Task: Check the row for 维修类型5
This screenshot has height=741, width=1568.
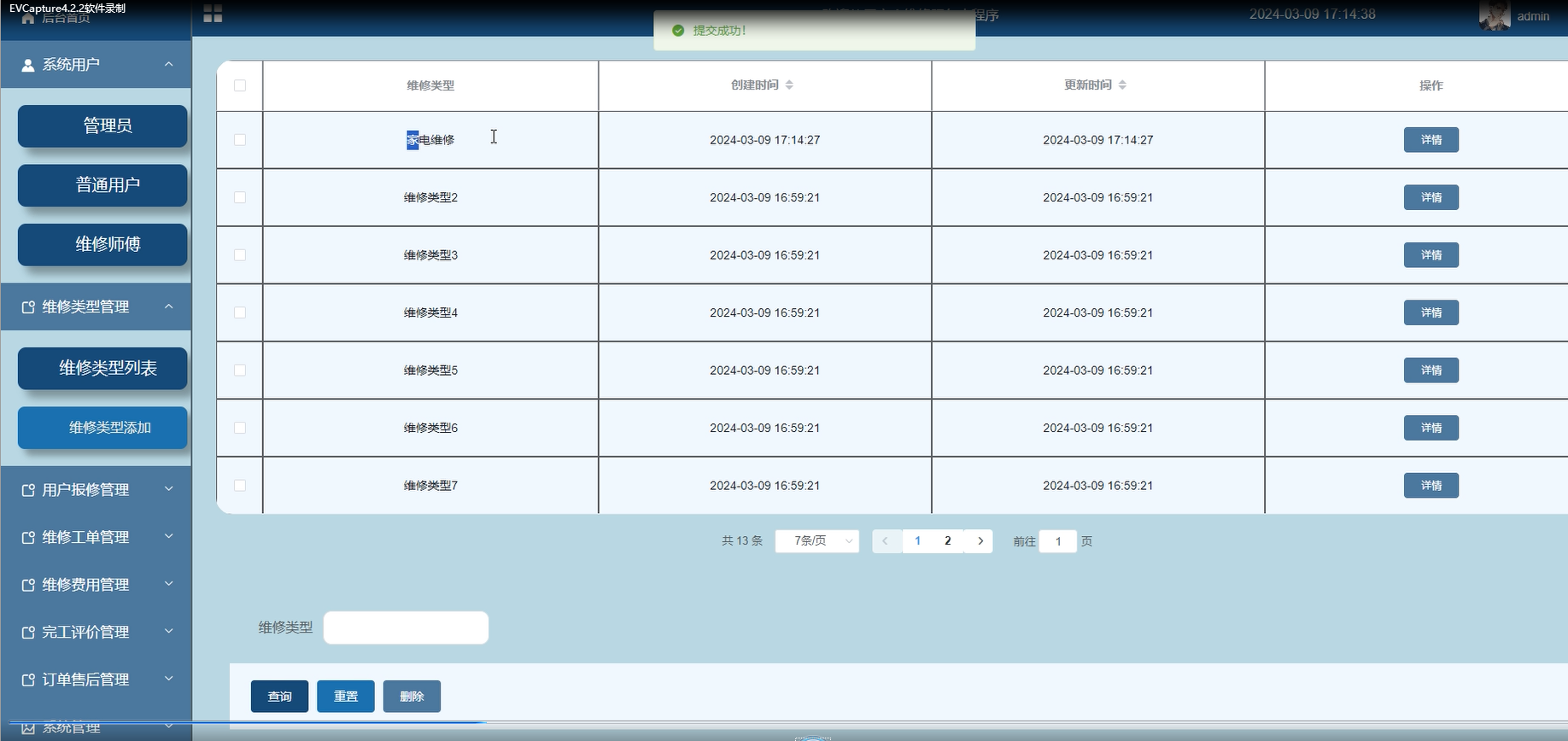Action: pos(240,370)
